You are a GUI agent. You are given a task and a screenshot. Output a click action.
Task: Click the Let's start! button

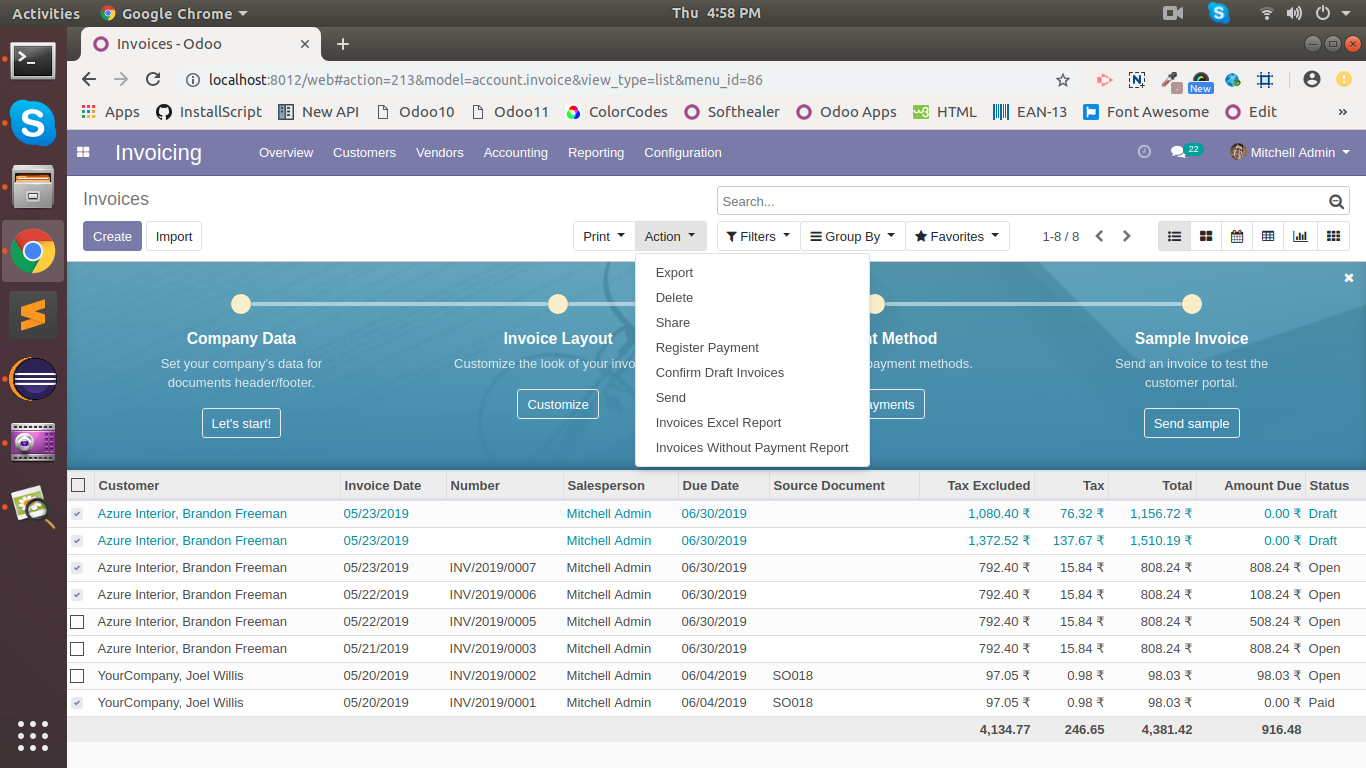coord(241,423)
